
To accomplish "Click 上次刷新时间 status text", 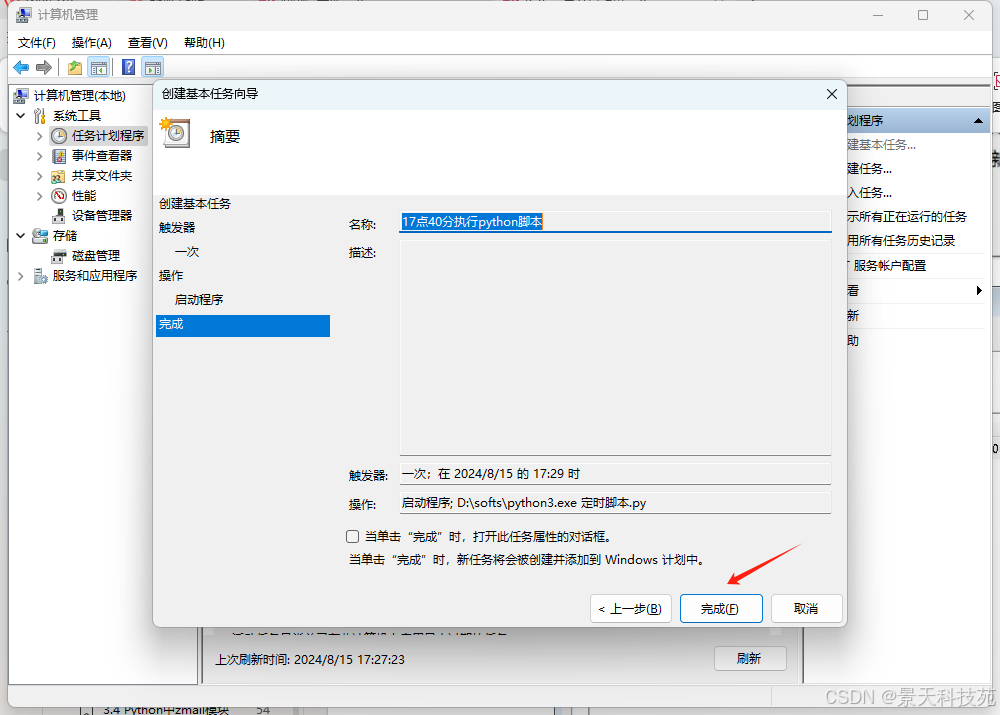I will [310, 660].
